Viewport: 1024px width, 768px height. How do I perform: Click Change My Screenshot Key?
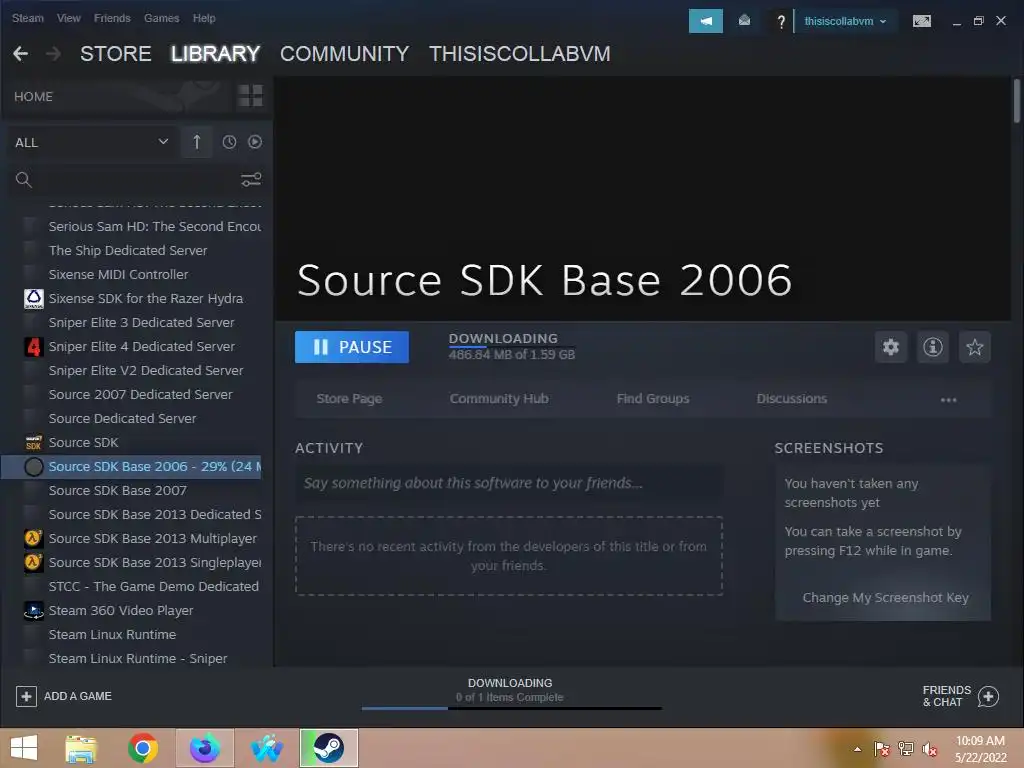tap(886, 598)
